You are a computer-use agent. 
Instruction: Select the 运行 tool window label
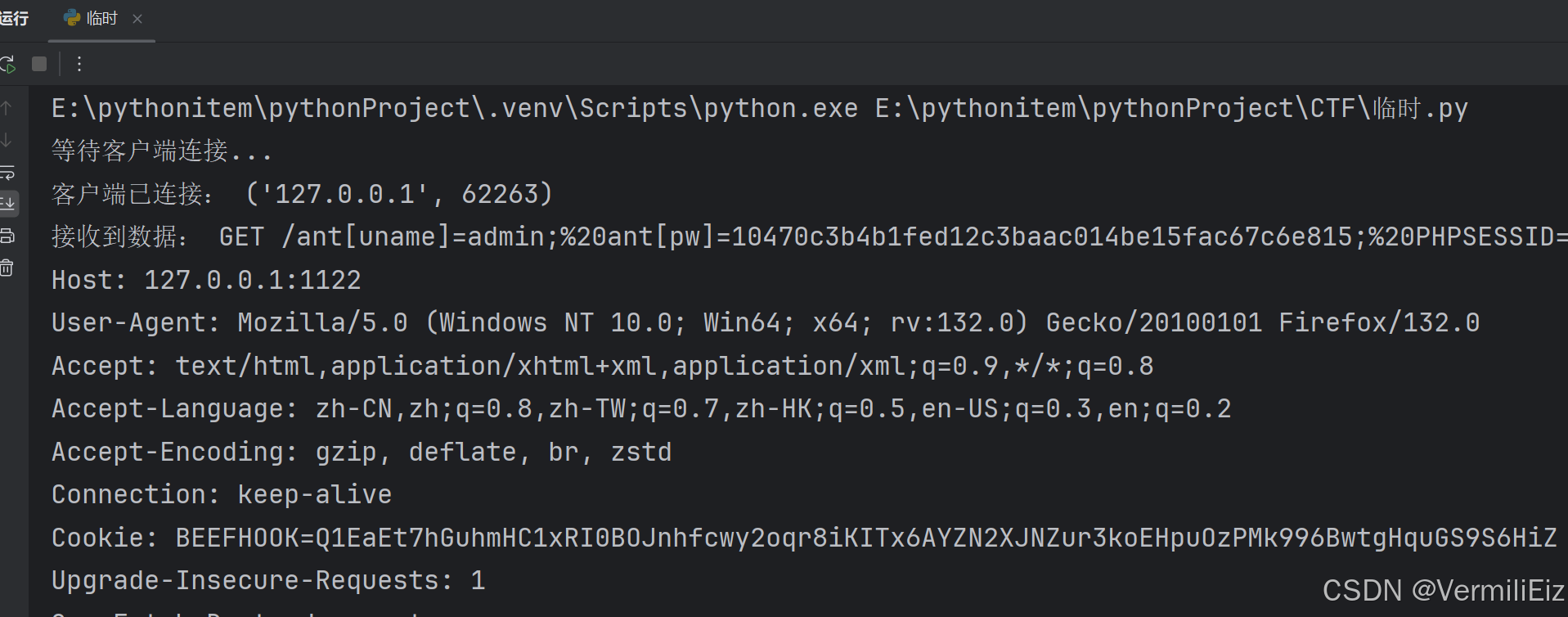(14, 18)
